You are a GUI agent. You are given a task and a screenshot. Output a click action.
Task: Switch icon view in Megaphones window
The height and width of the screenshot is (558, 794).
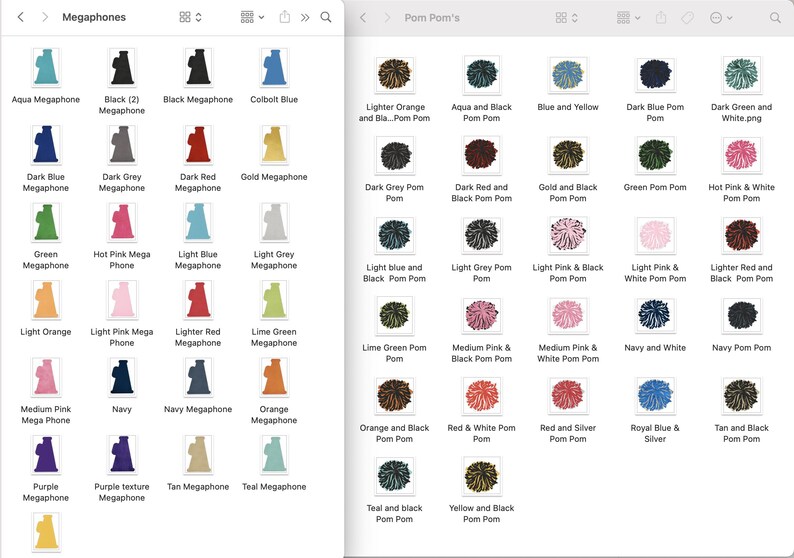[190, 17]
